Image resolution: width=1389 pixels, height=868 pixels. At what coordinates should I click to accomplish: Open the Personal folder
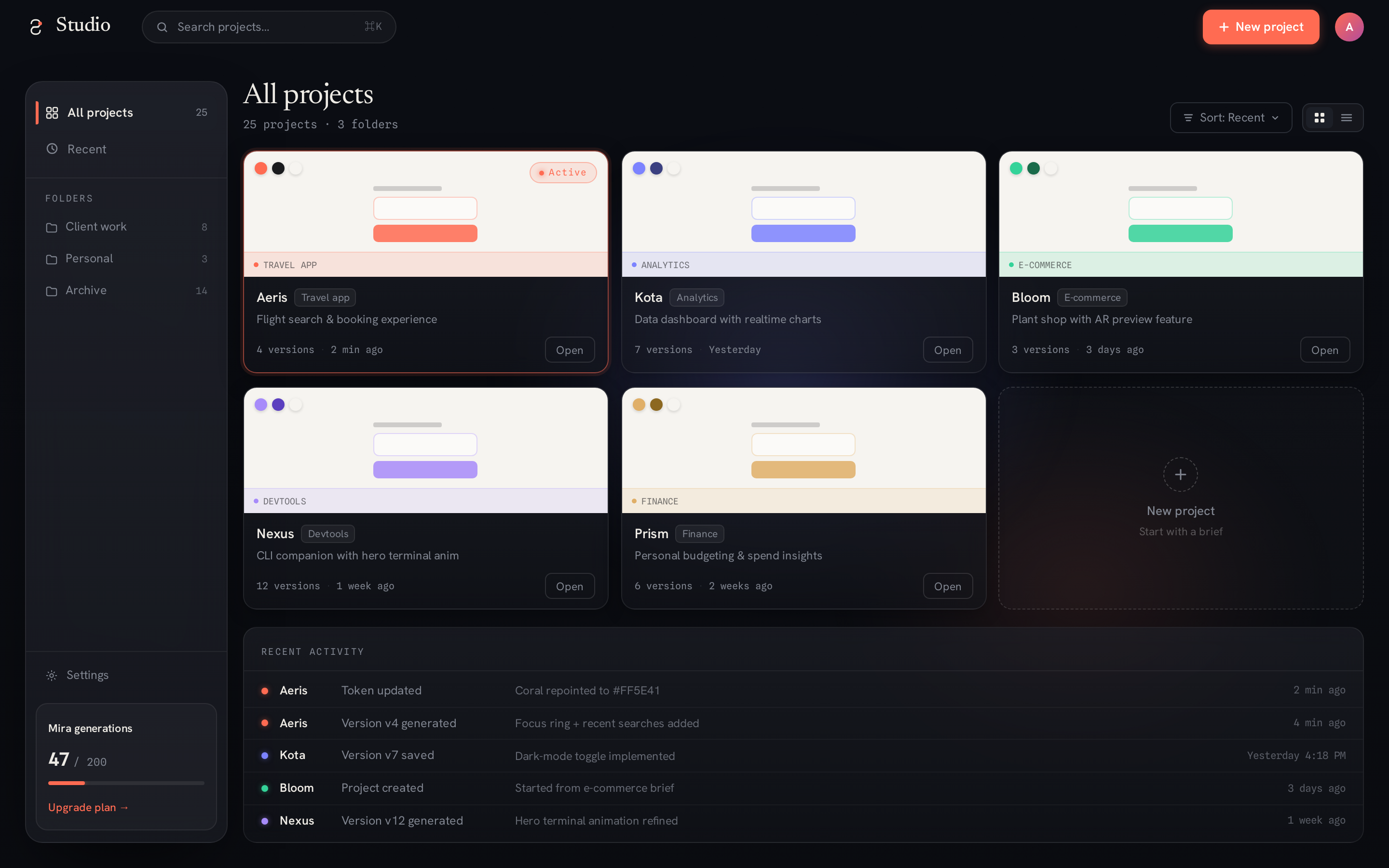(x=126, y=259)
